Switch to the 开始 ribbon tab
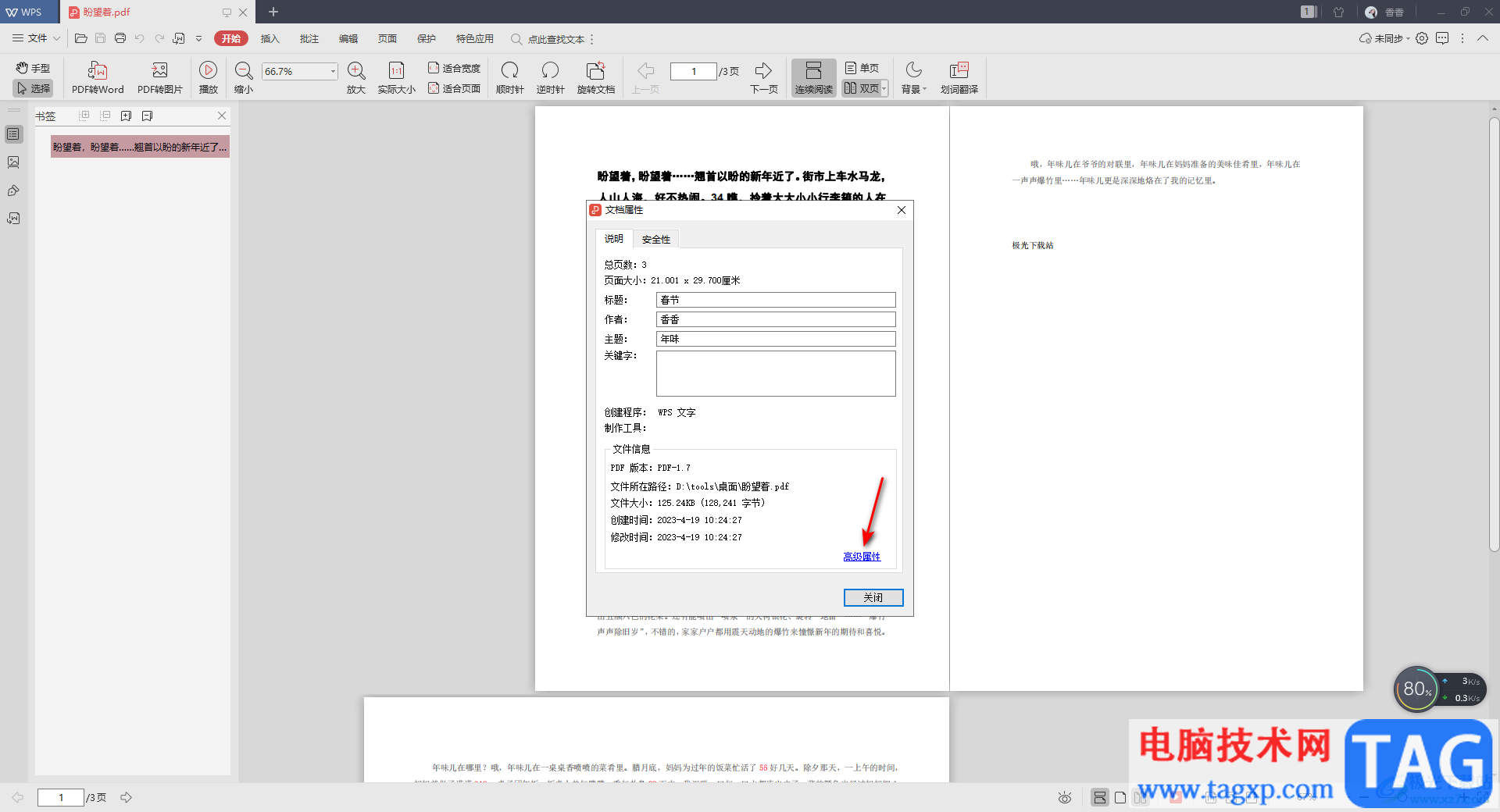 (231, 38)
